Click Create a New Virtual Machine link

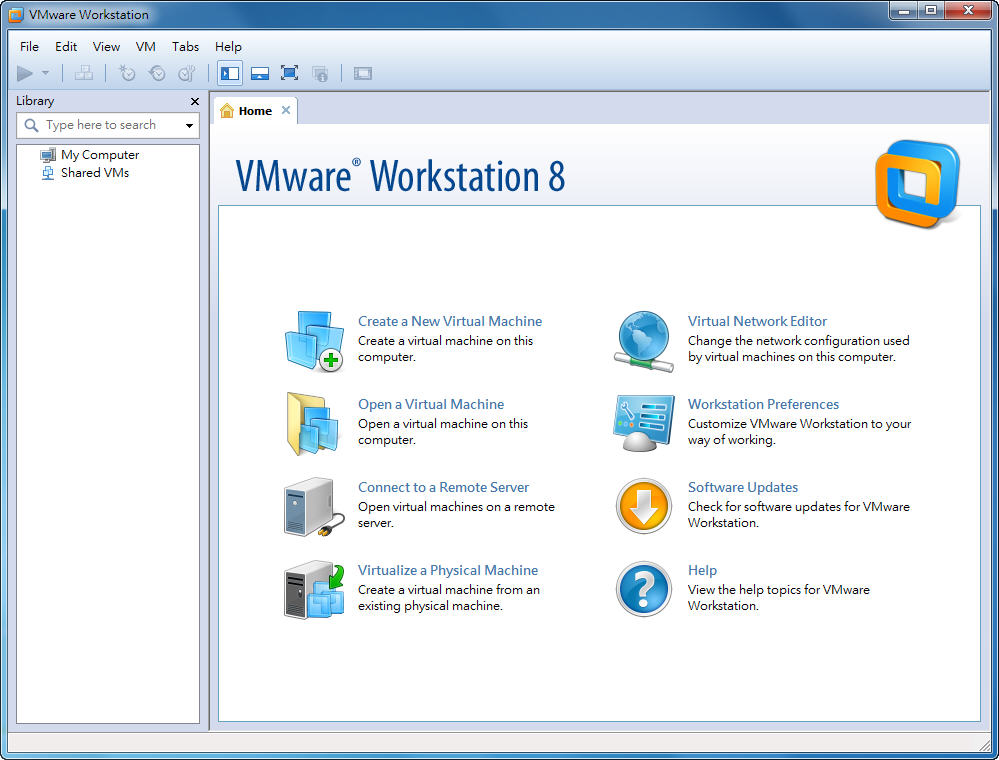[450, 321]
